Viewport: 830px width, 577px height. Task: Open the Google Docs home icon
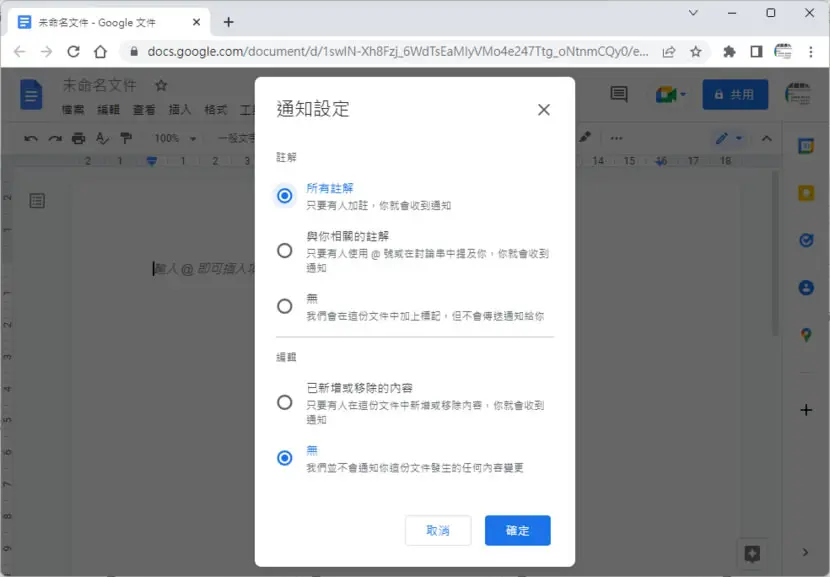click(x=31, y=94)
